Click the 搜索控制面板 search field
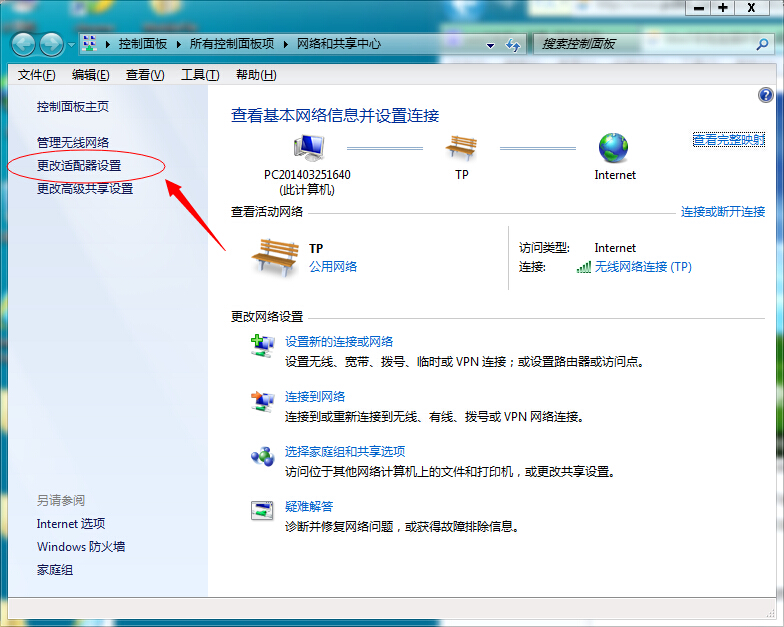Viewport: 784px width, 627px height. [640, 45]
